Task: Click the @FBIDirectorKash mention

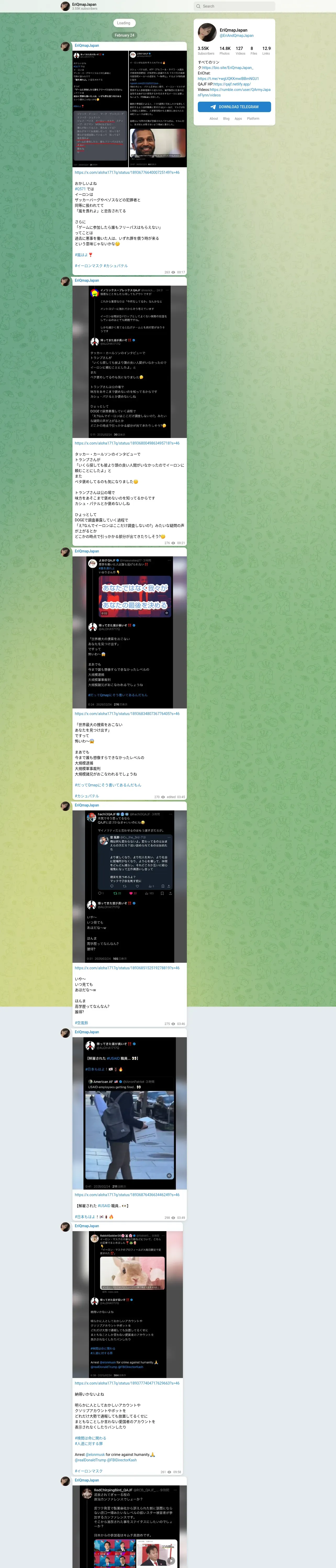Action: 122,1460
